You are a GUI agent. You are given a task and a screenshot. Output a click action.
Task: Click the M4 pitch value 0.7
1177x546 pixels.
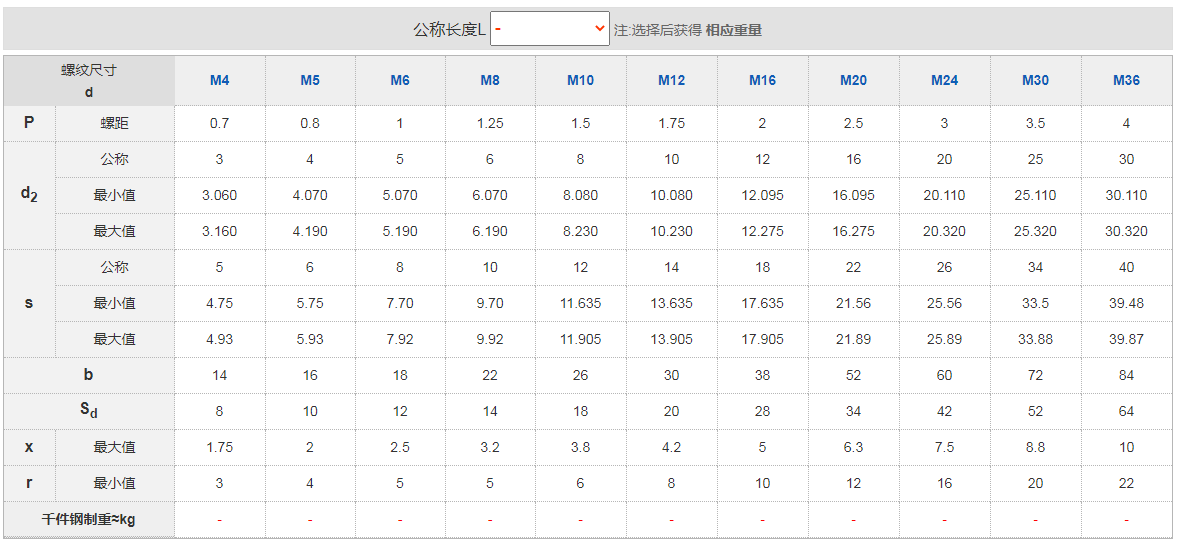219,123
